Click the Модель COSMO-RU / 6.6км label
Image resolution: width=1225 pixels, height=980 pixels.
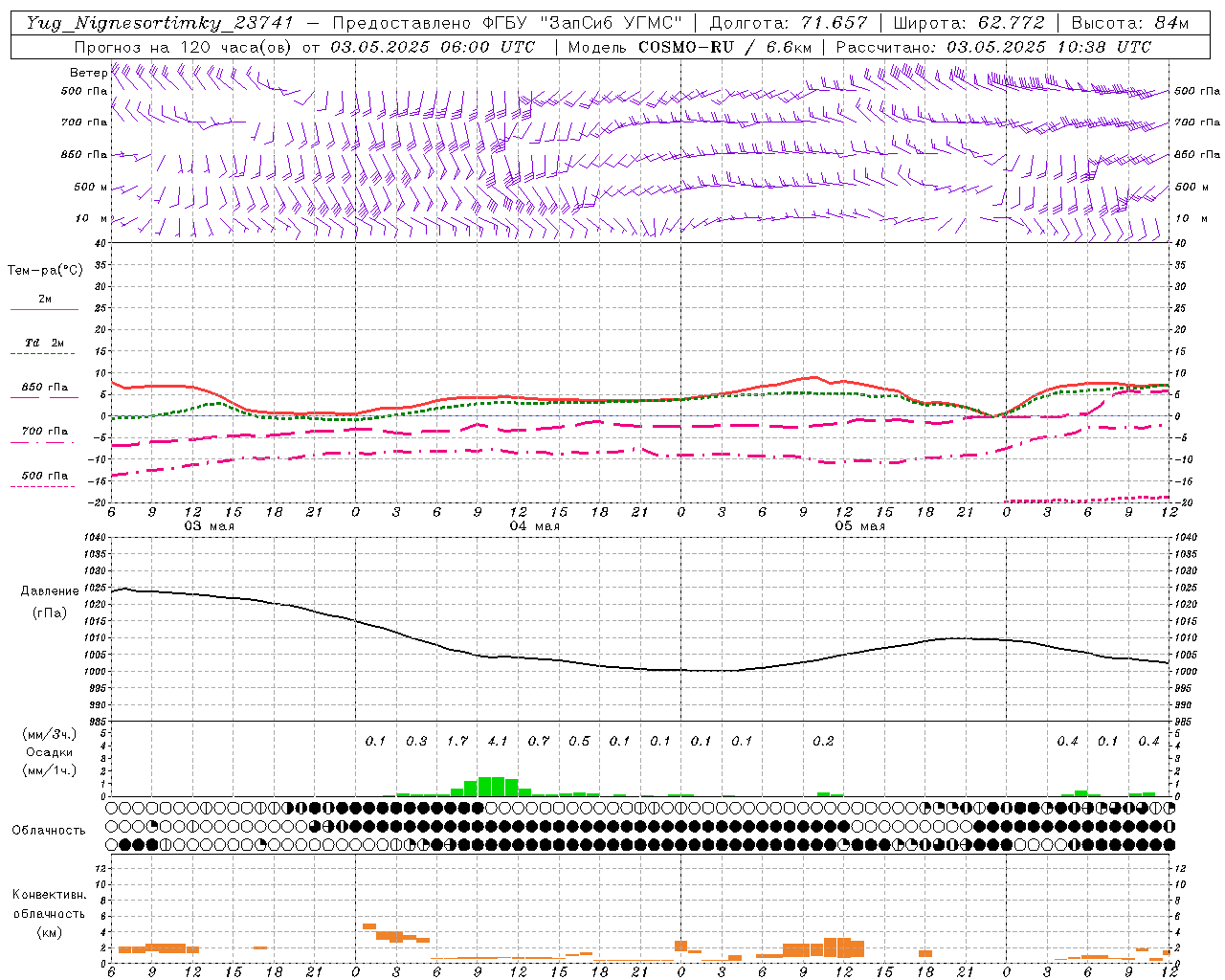pyautogui.click(x=690, y=47)
